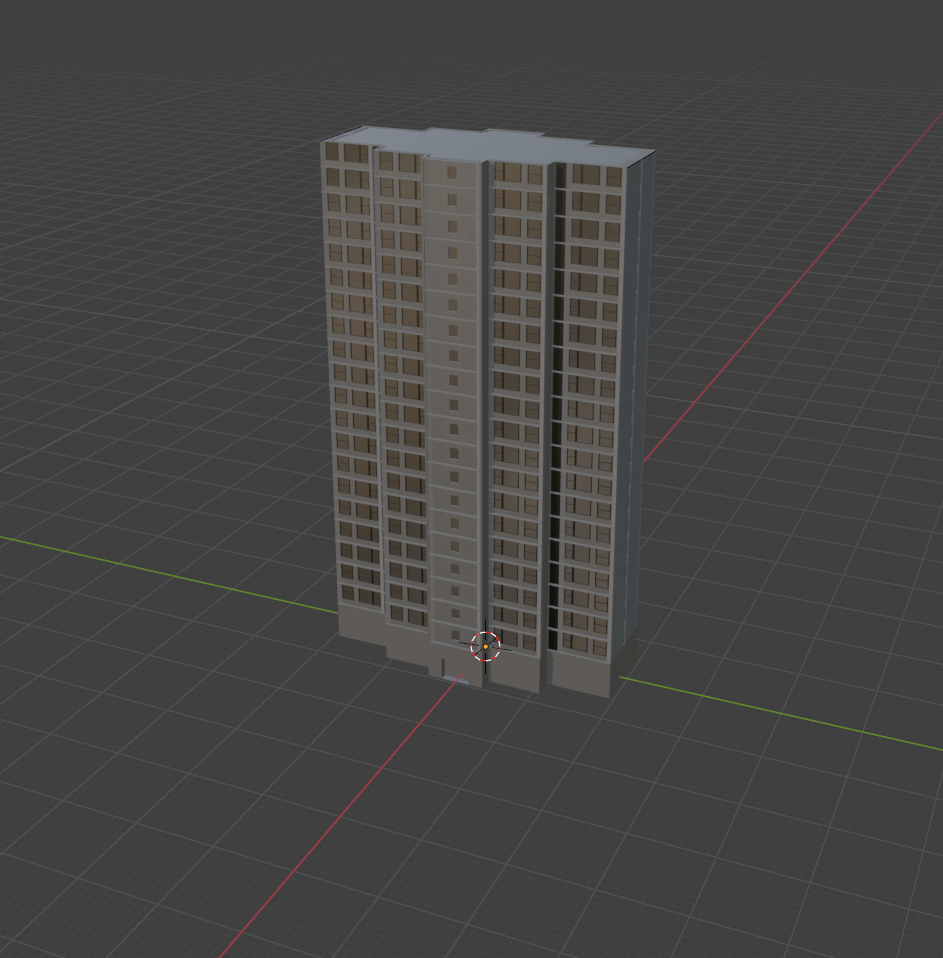Select the central single-window strip of the facade
This screenshot has height=958, width=943.
tap(453, 400)
